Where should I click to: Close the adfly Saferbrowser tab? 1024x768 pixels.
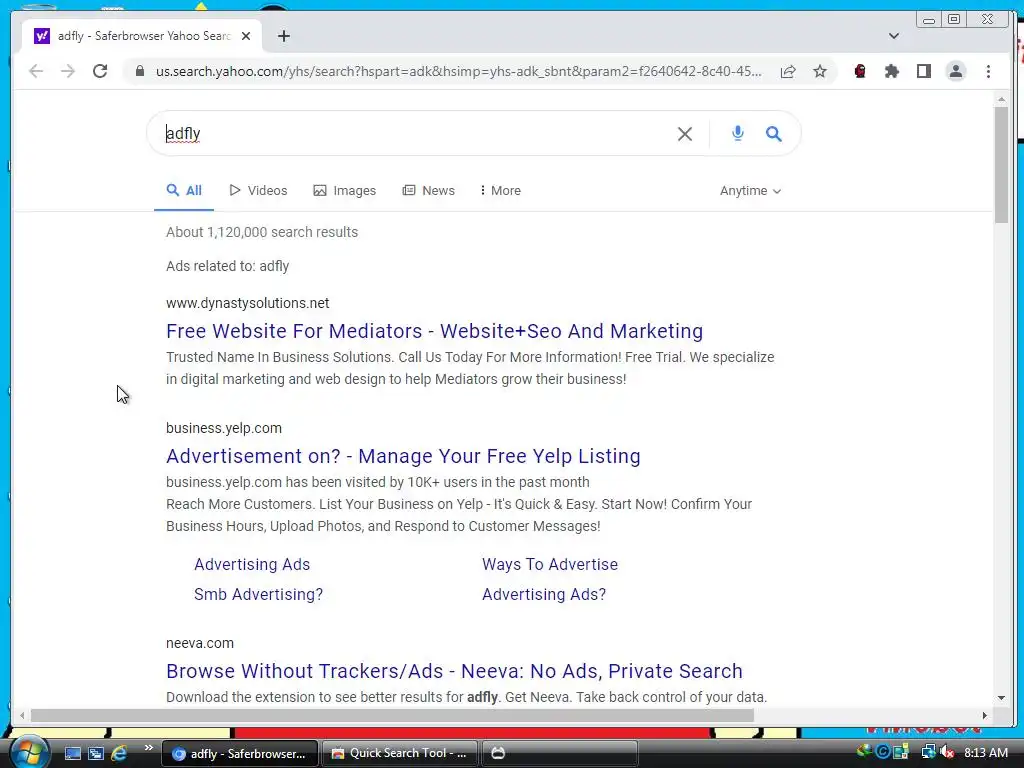pos(246,36)
